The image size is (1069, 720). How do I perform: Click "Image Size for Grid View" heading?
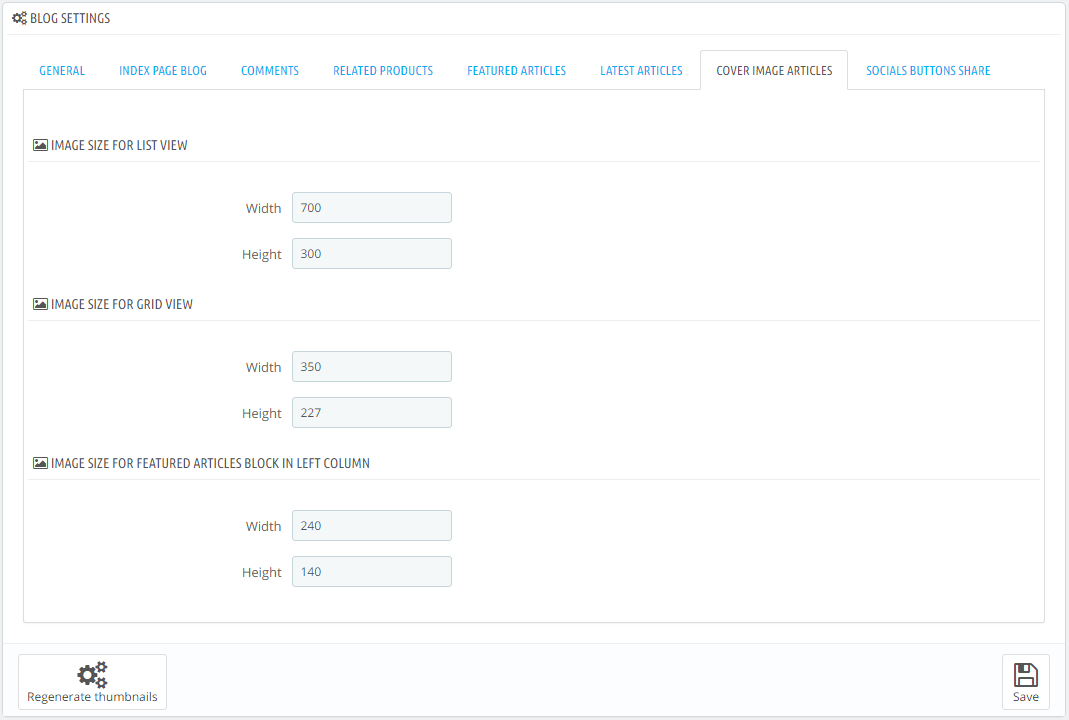click(122, 304)
